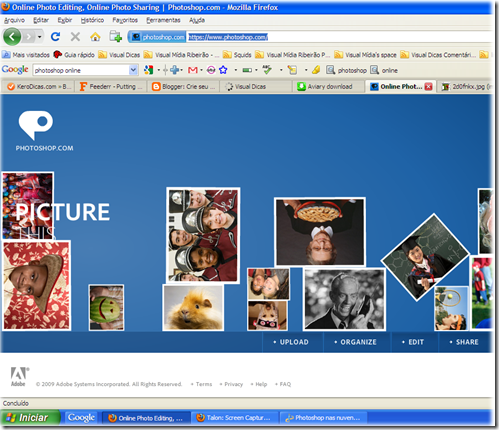Click in the URL address field
Image resolution: width=499 pixels, height=430 pixels.
click(x=339, y=37)
